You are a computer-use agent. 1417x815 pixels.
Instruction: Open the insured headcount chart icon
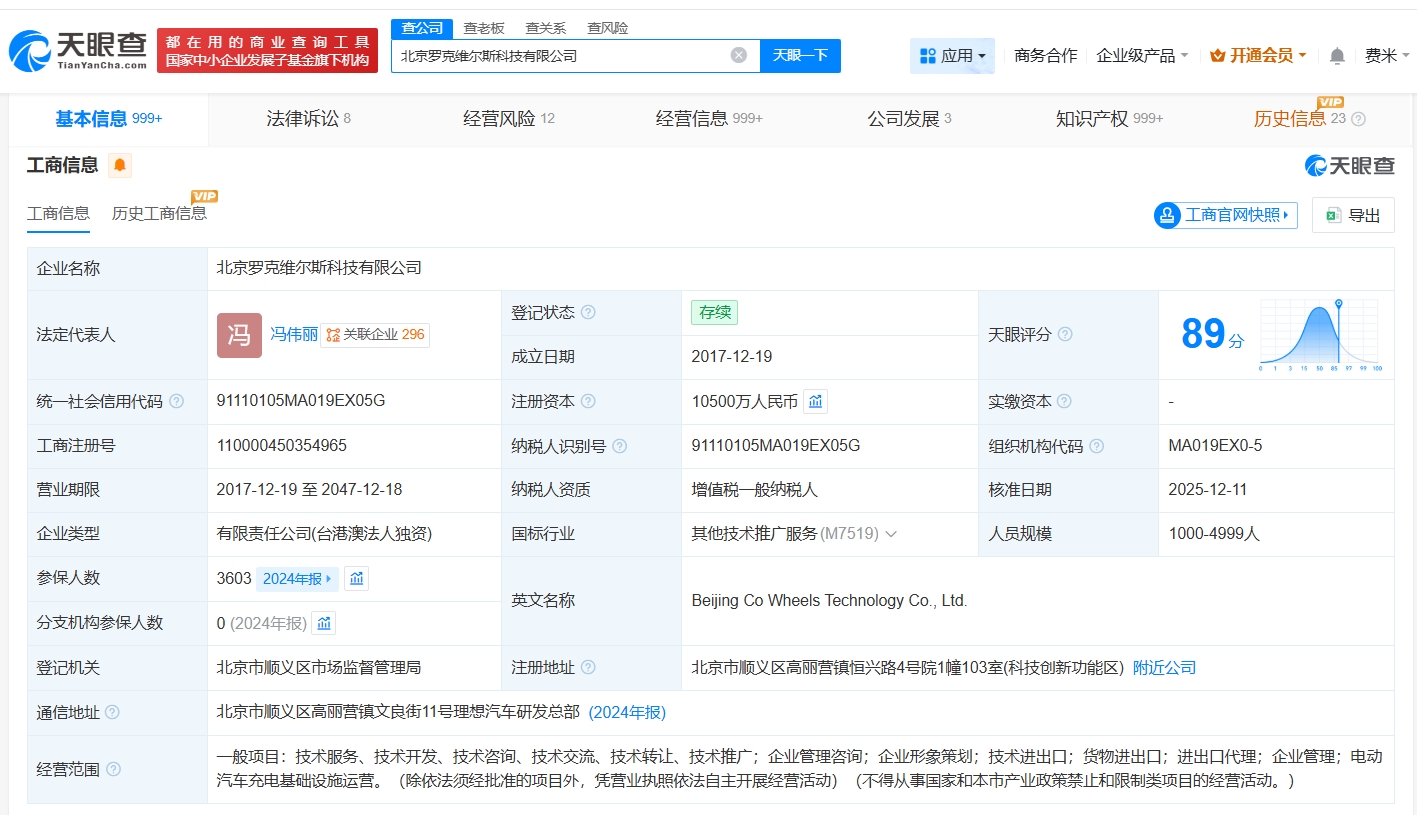(356, 578)
